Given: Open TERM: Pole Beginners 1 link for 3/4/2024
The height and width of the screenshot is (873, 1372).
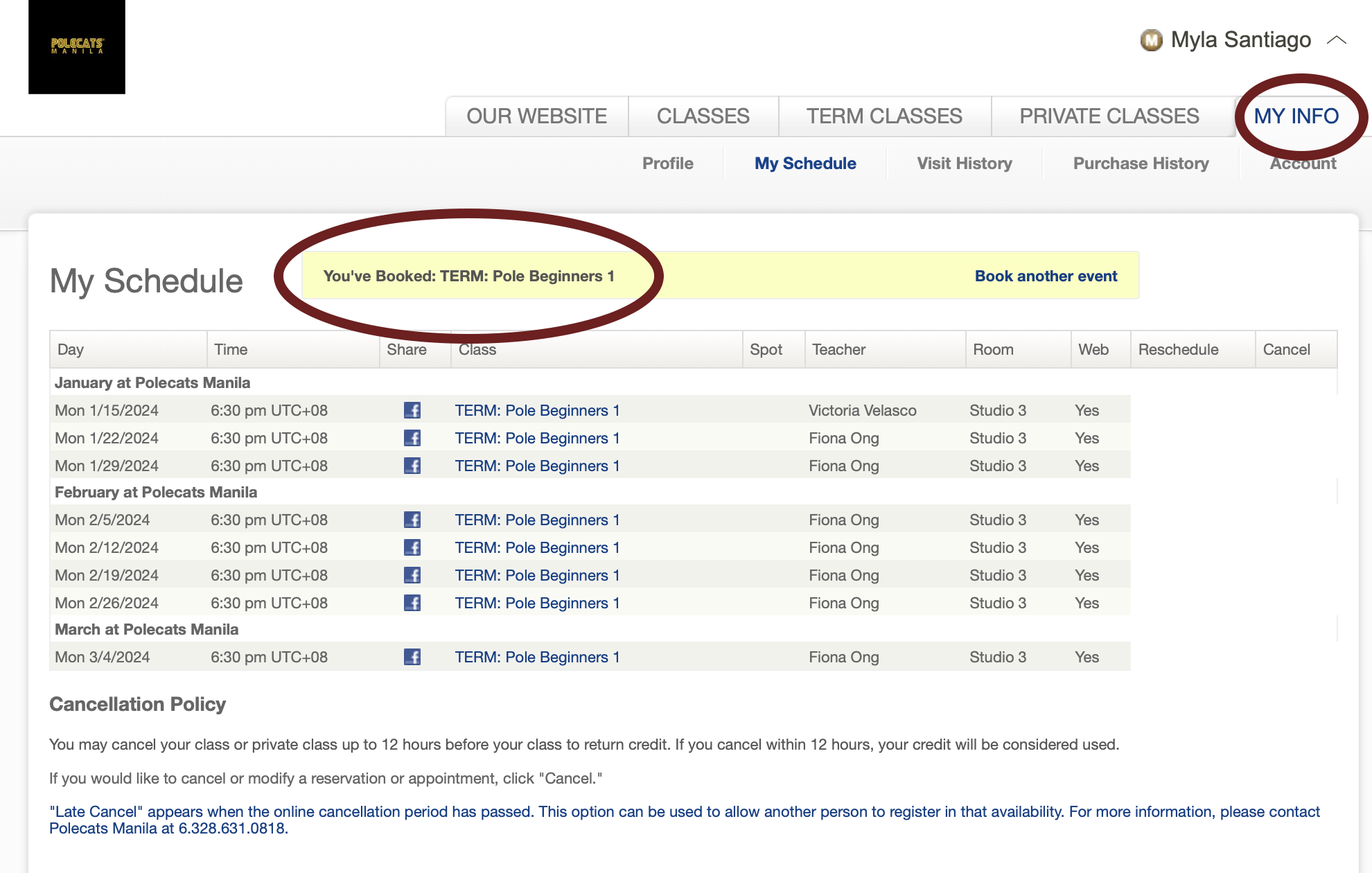Looking at the screenshot, I should click(x=537, y=657).
